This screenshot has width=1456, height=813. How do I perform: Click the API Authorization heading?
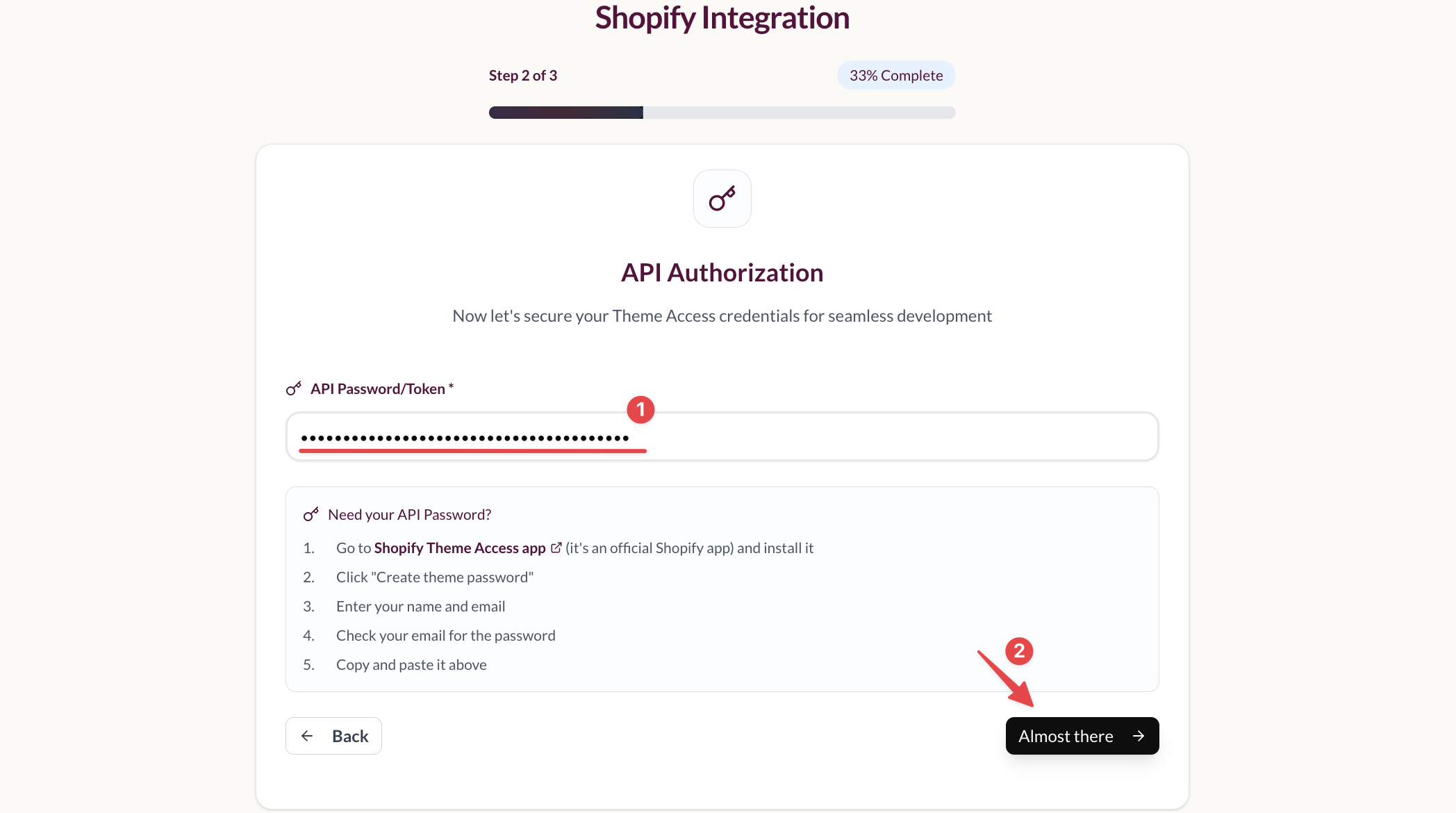click(x=722, y=272)
